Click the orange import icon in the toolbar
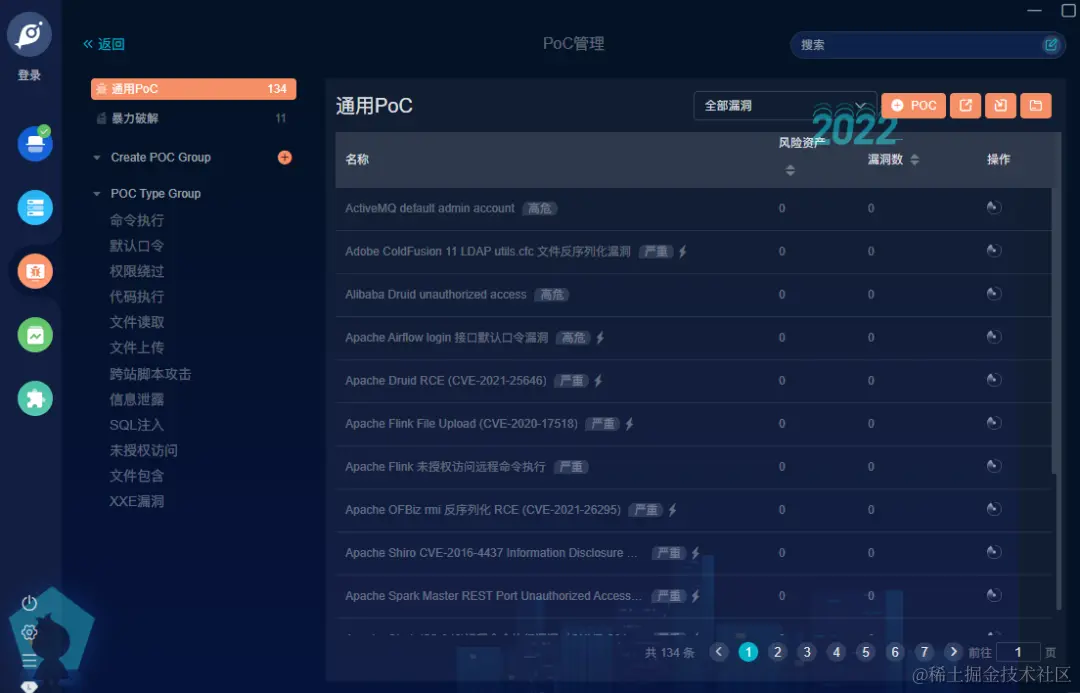The image size is (1080, 693). point(1001,105)
